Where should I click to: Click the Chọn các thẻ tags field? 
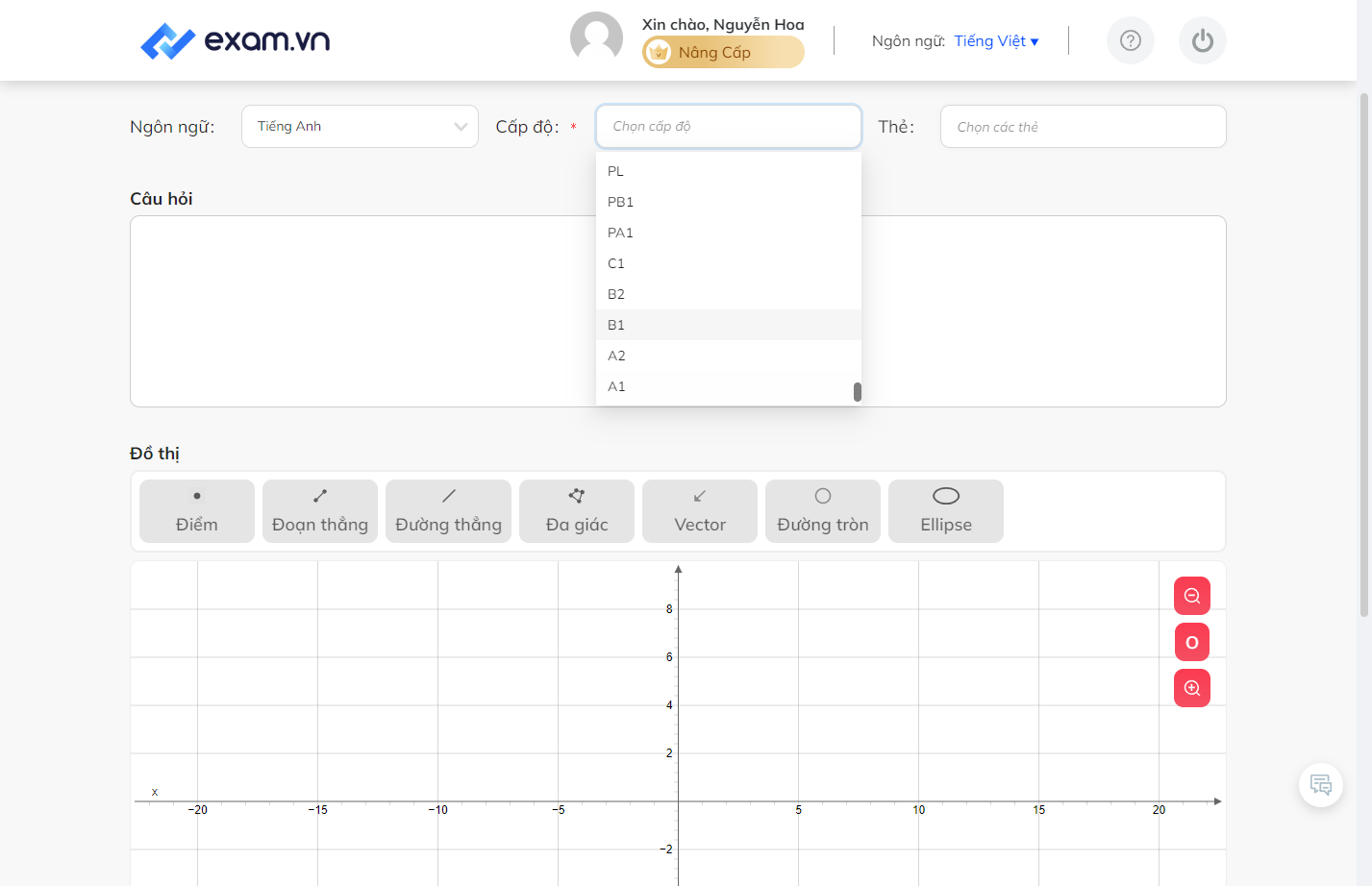click(x=1084, y=126)
